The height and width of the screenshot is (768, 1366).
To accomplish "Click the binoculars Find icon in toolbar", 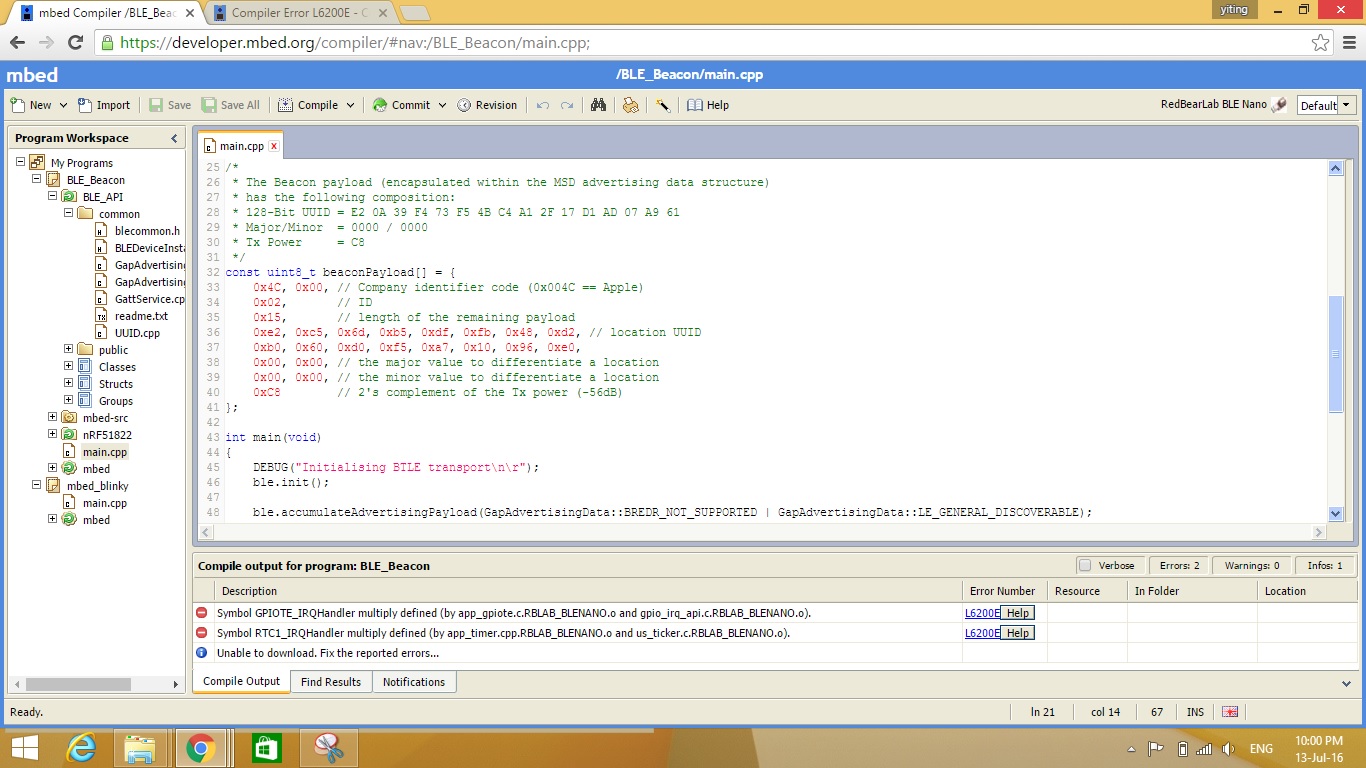I will coord(598,105).
